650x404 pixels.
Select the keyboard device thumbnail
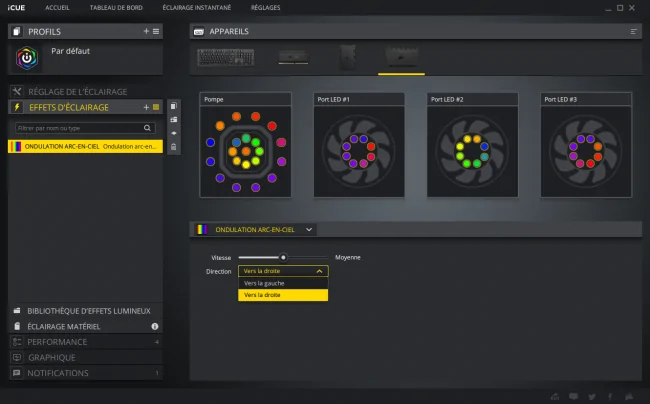click(x=226, y=57)
